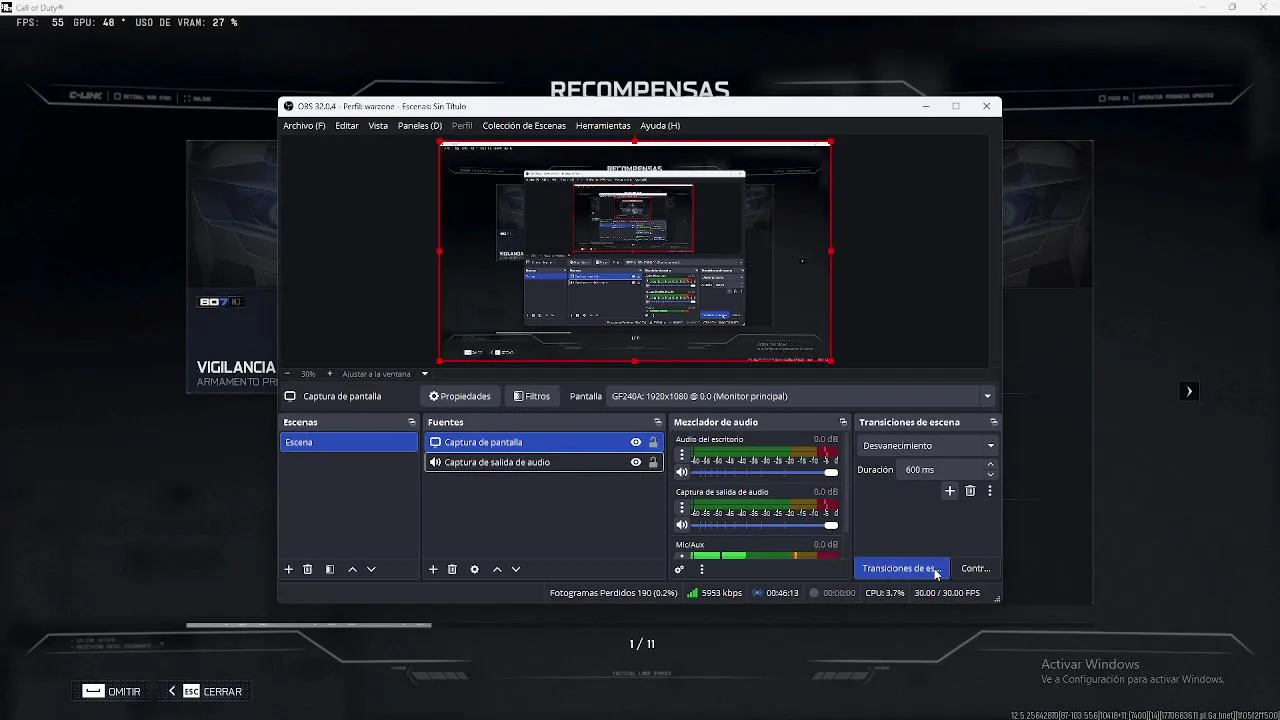Open source properties gear in Fuentes toolbar
Image resolution: width=1280 pixels, height=720 pixels.
tap(474, 569)
